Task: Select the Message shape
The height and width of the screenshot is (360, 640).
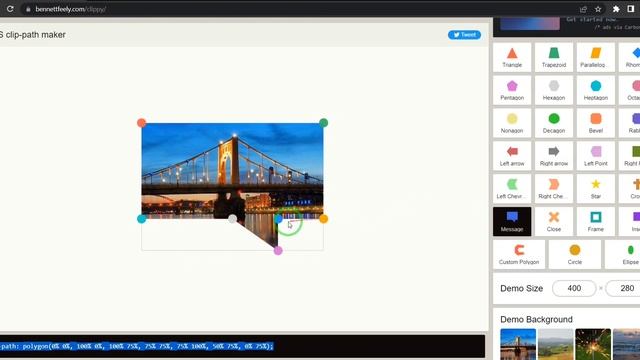Action: point(512,222)
